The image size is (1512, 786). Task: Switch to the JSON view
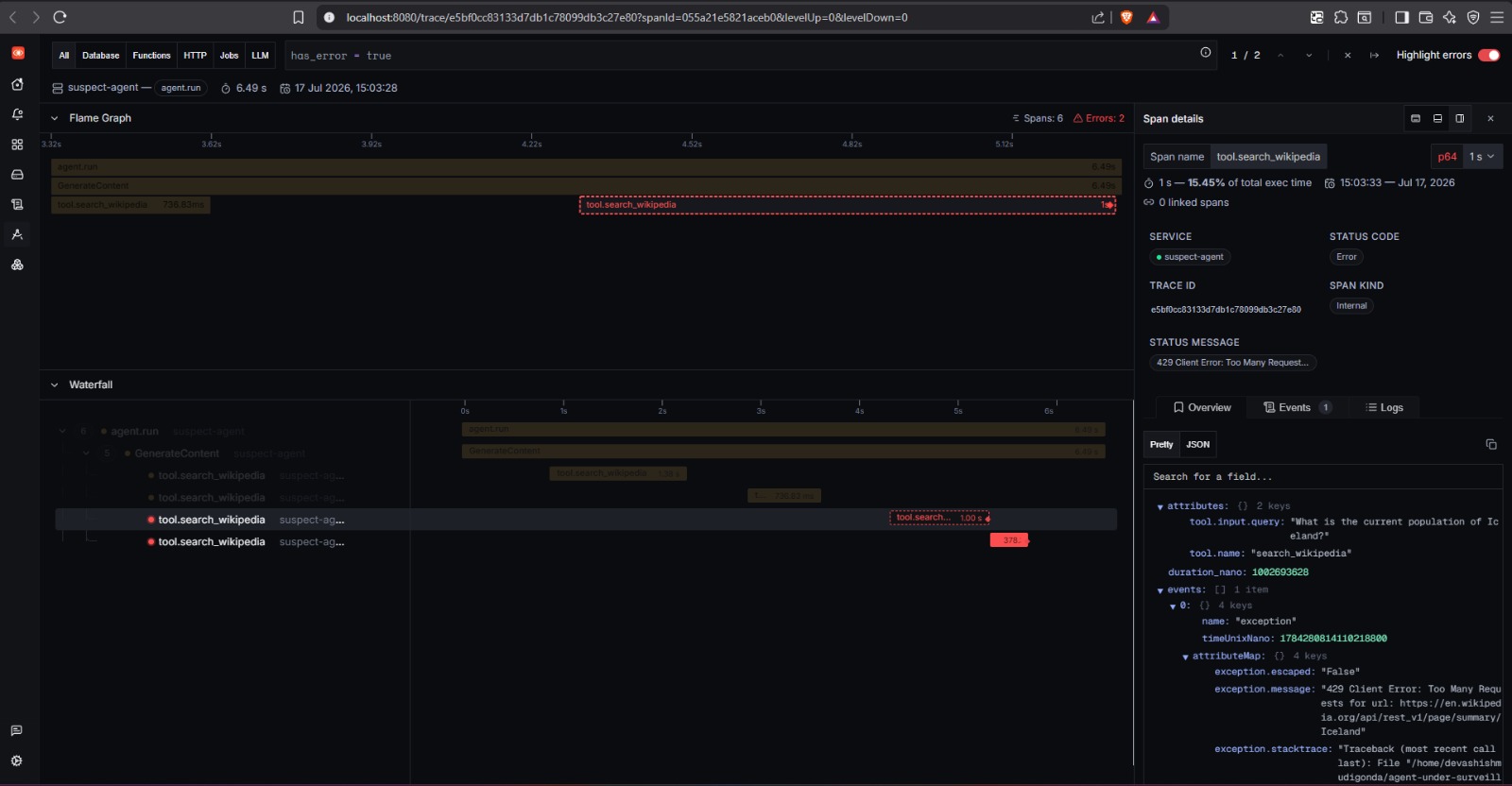pos(1198,444)
